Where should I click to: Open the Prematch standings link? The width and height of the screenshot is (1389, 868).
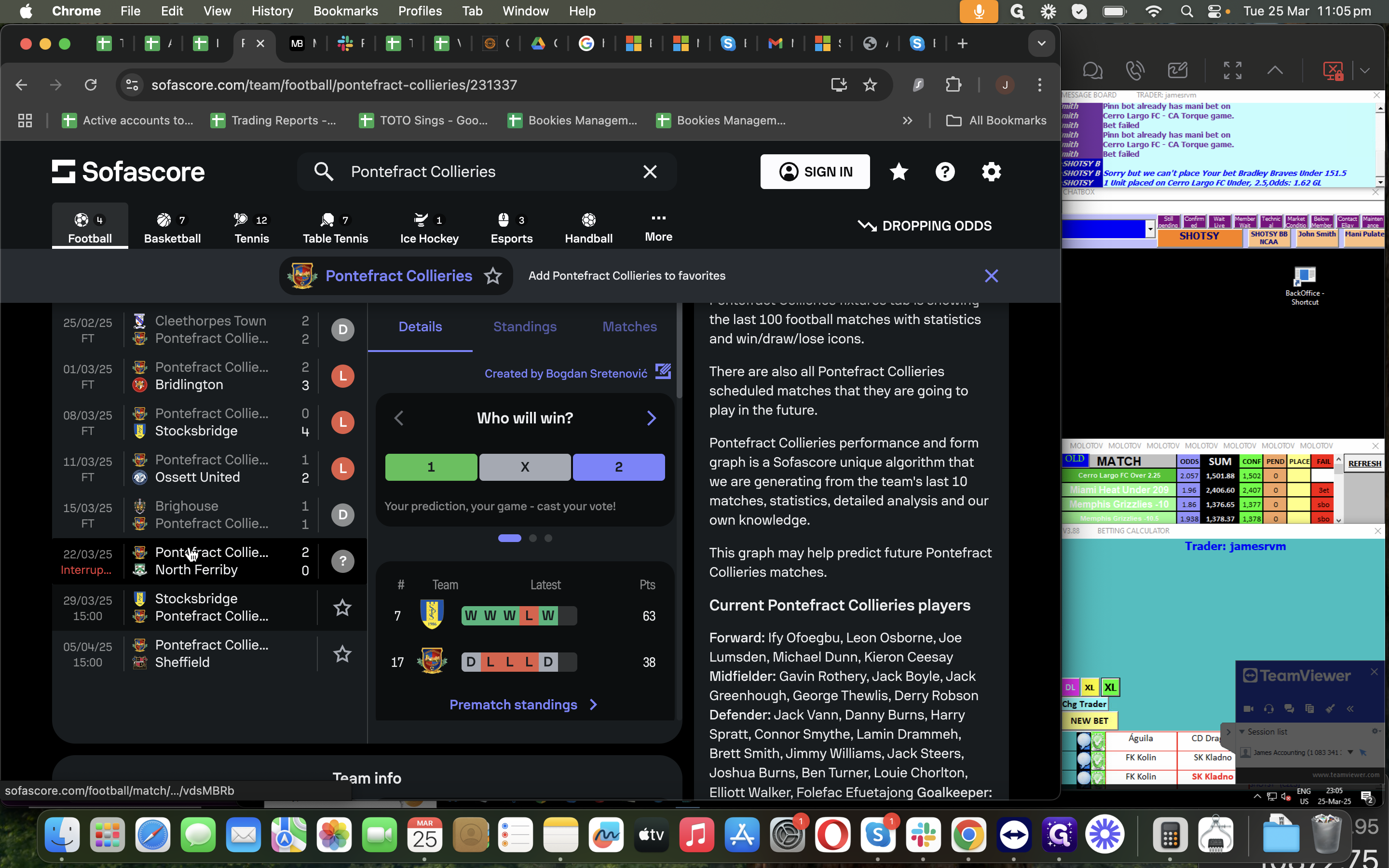point(523,705)
